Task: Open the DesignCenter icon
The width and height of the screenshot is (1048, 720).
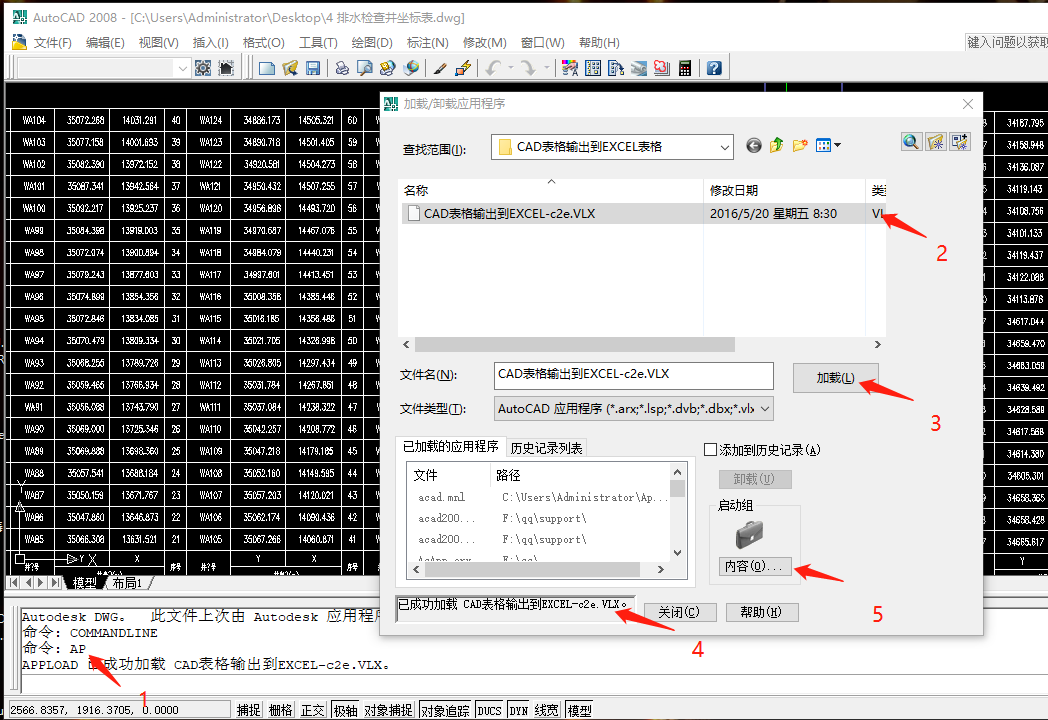Action: [593, 68]
